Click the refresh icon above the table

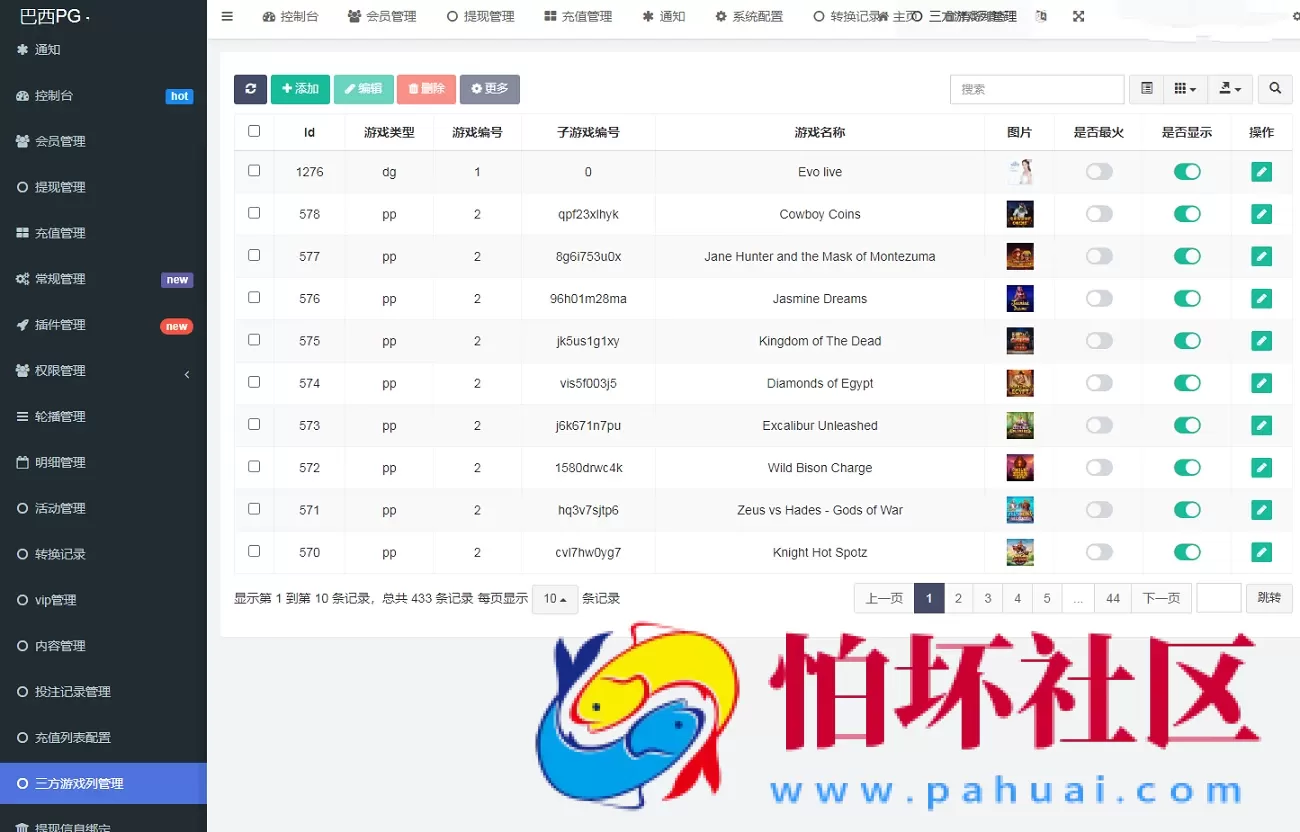click(250, 89)
